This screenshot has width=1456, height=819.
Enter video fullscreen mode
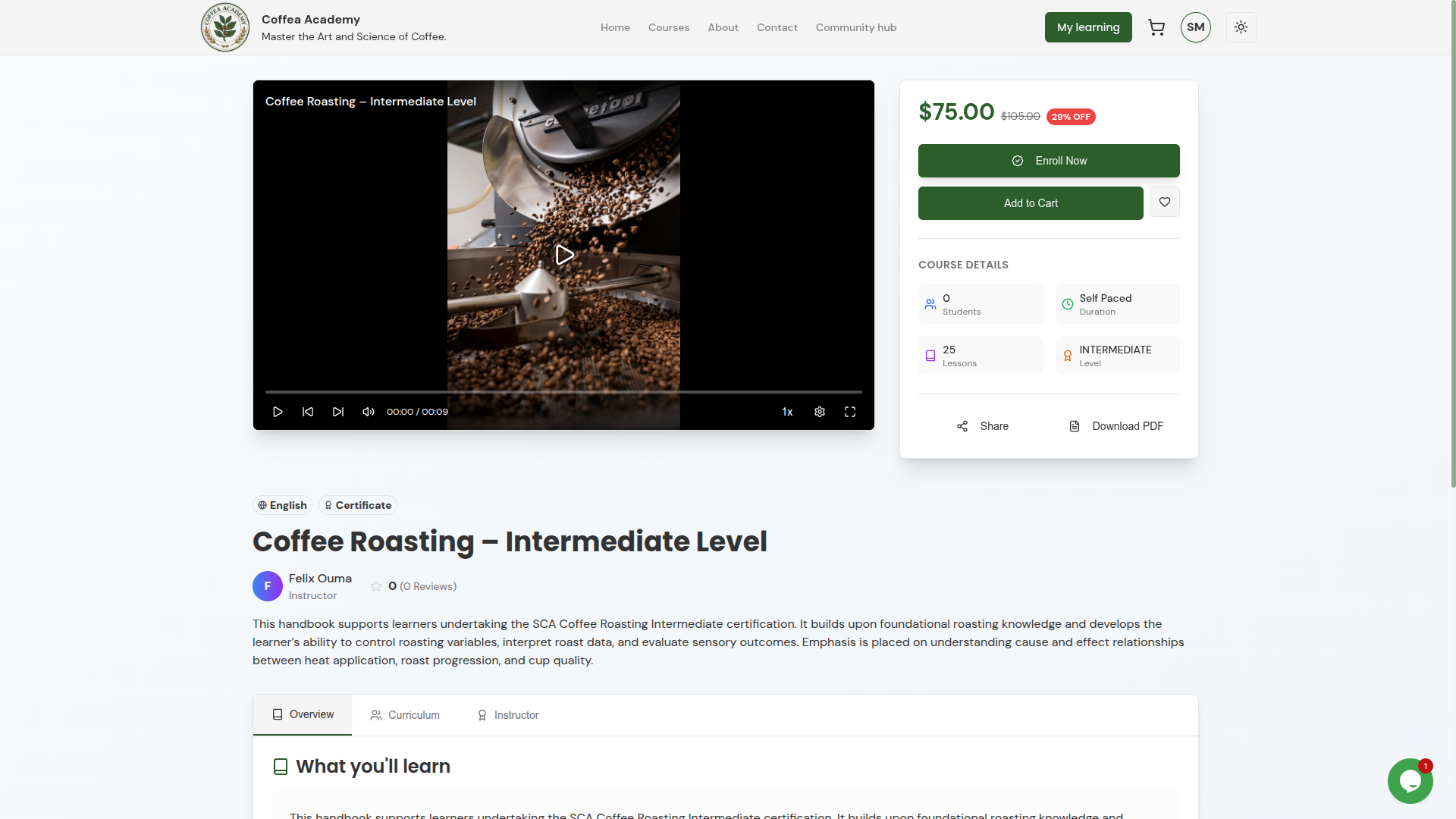pos(850,412)
